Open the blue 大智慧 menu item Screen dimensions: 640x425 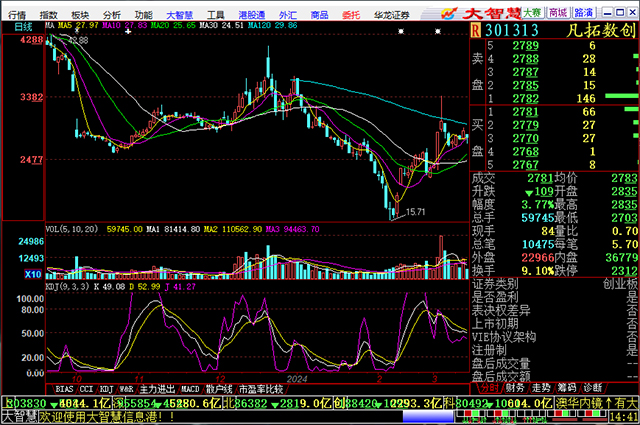click(x=180, y=15)
